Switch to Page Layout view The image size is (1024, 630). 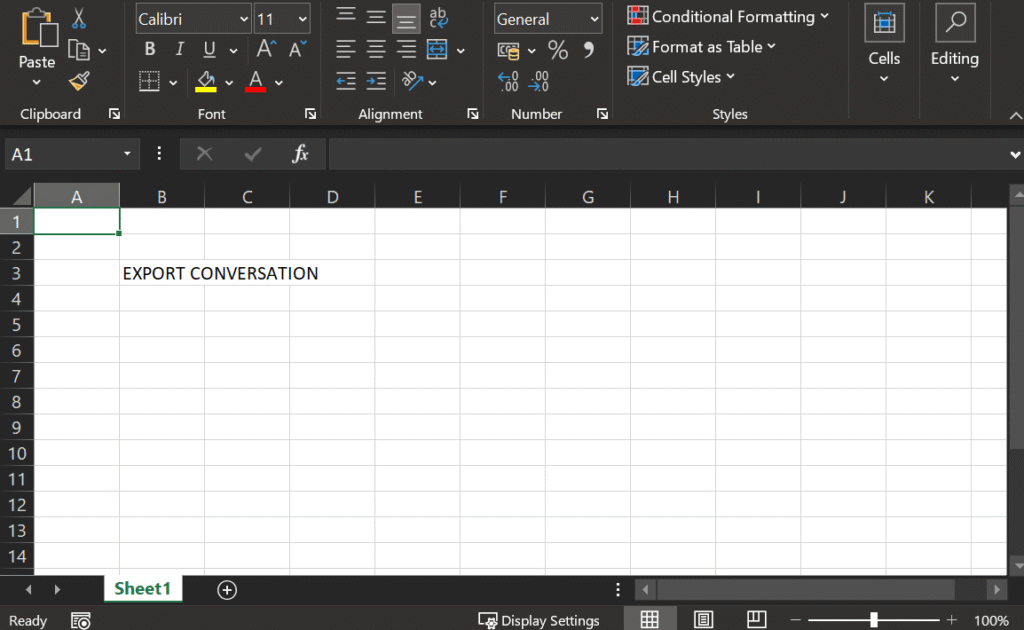[703, 620]
